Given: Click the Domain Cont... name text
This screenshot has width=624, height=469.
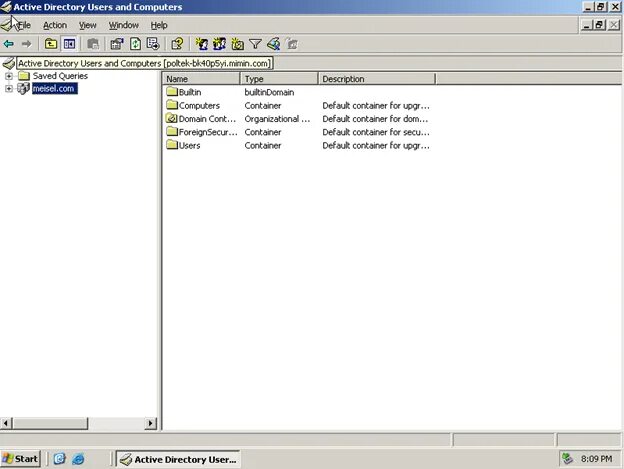Looking at the screenshot, I should [207, 119].
